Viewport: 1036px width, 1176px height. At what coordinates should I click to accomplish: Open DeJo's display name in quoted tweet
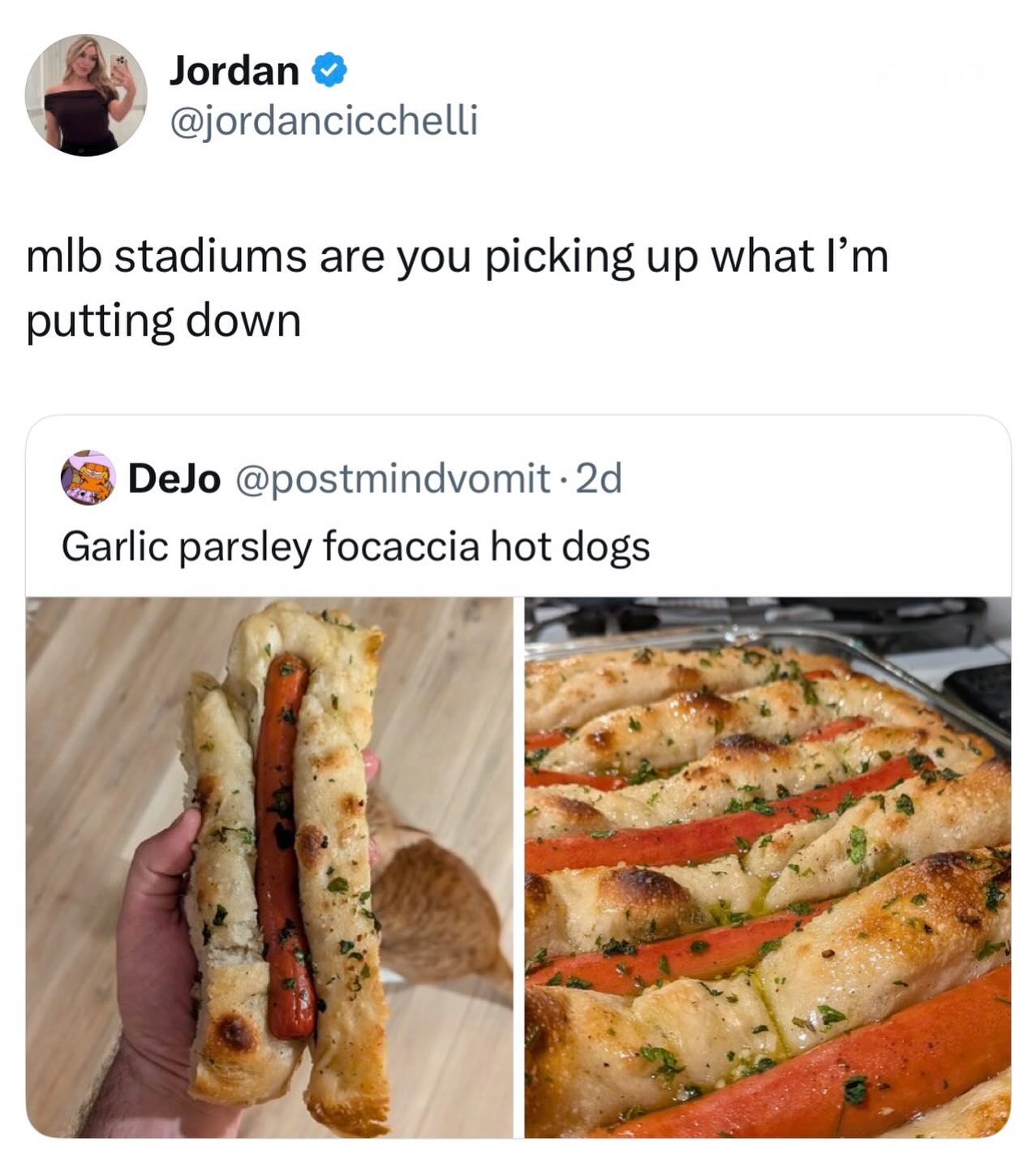point(174,479)
